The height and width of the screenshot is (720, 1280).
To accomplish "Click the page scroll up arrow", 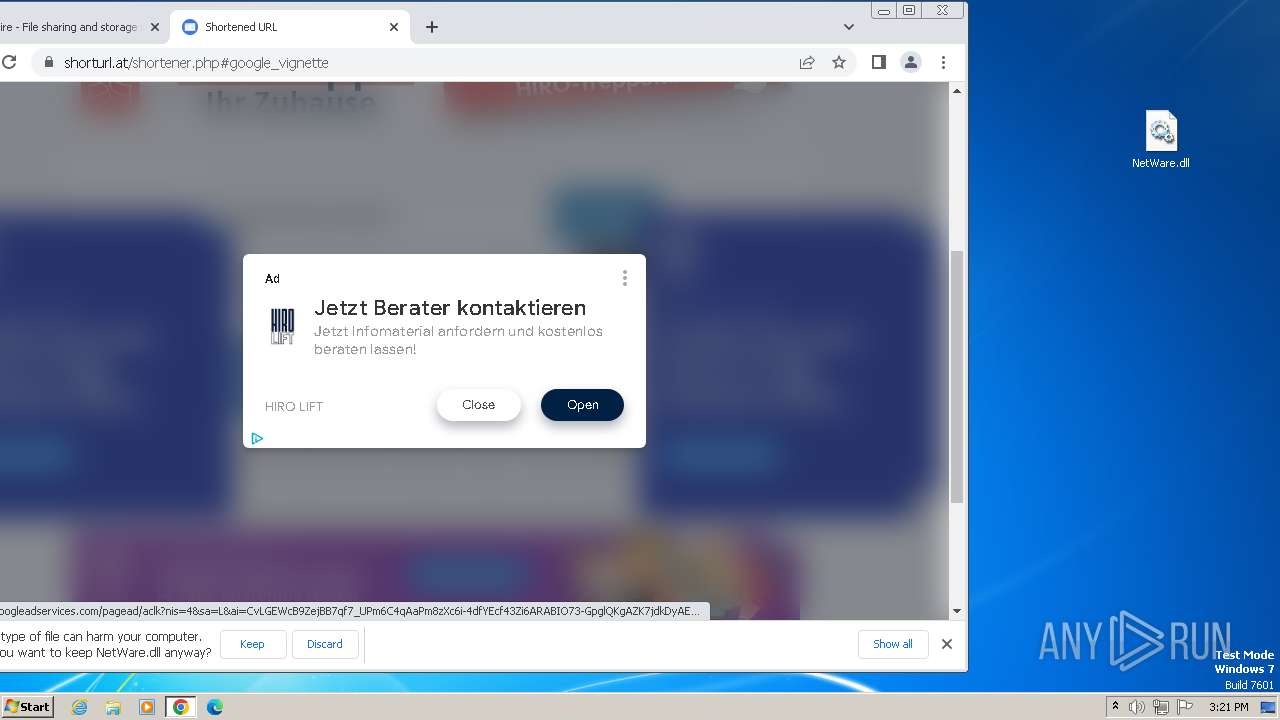I will click(957, 91).
